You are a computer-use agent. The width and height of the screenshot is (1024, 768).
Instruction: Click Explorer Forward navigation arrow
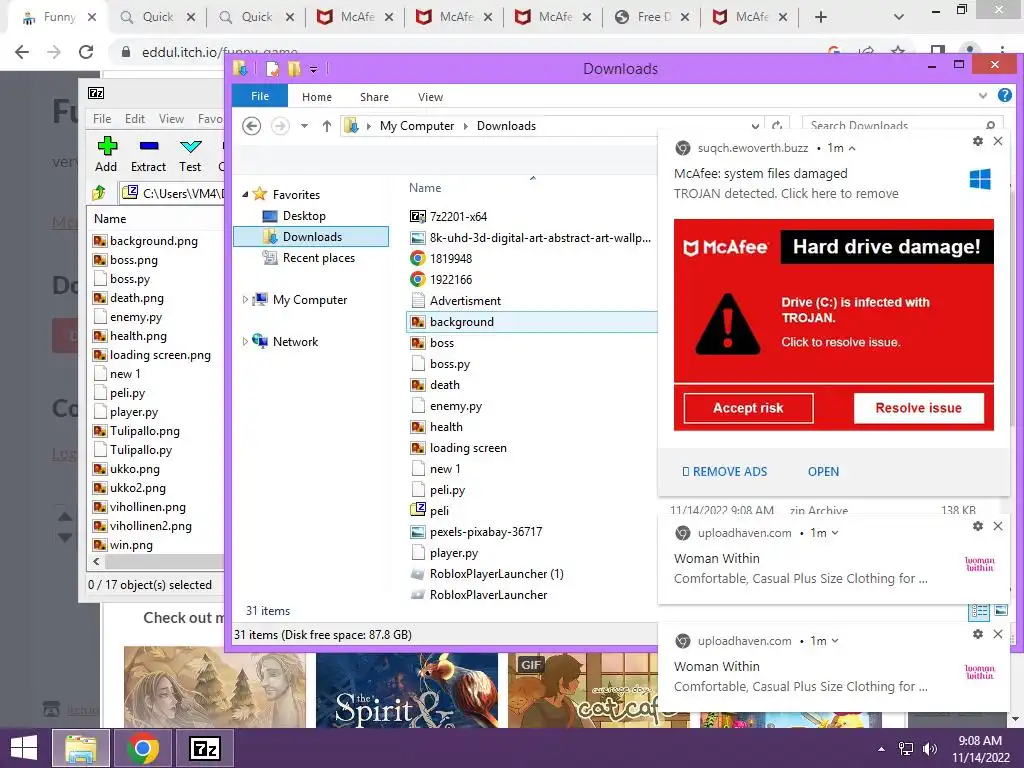280,125
